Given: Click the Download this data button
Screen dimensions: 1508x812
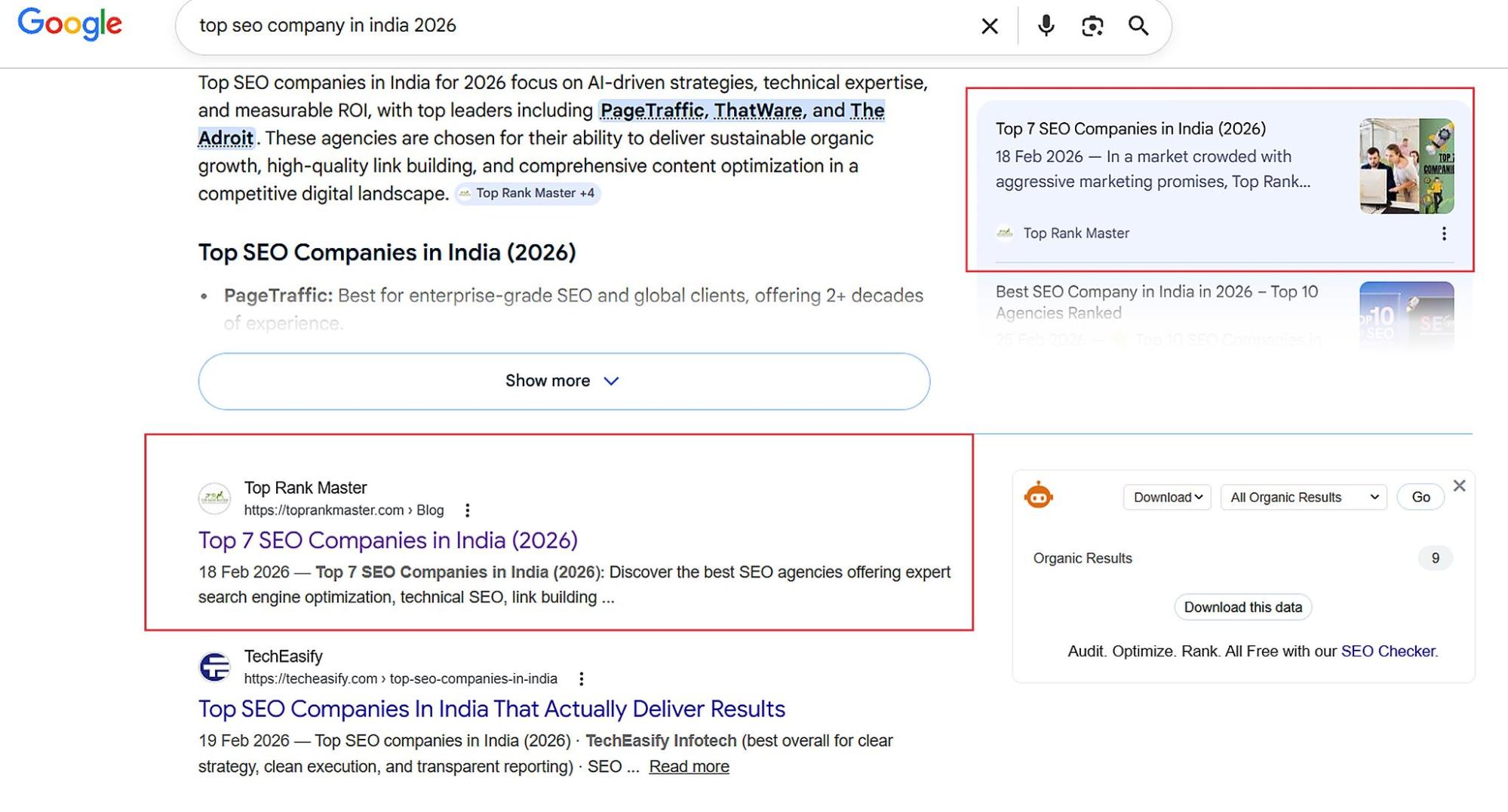Looking at the screenshot, I should [x=1242, y=607].
